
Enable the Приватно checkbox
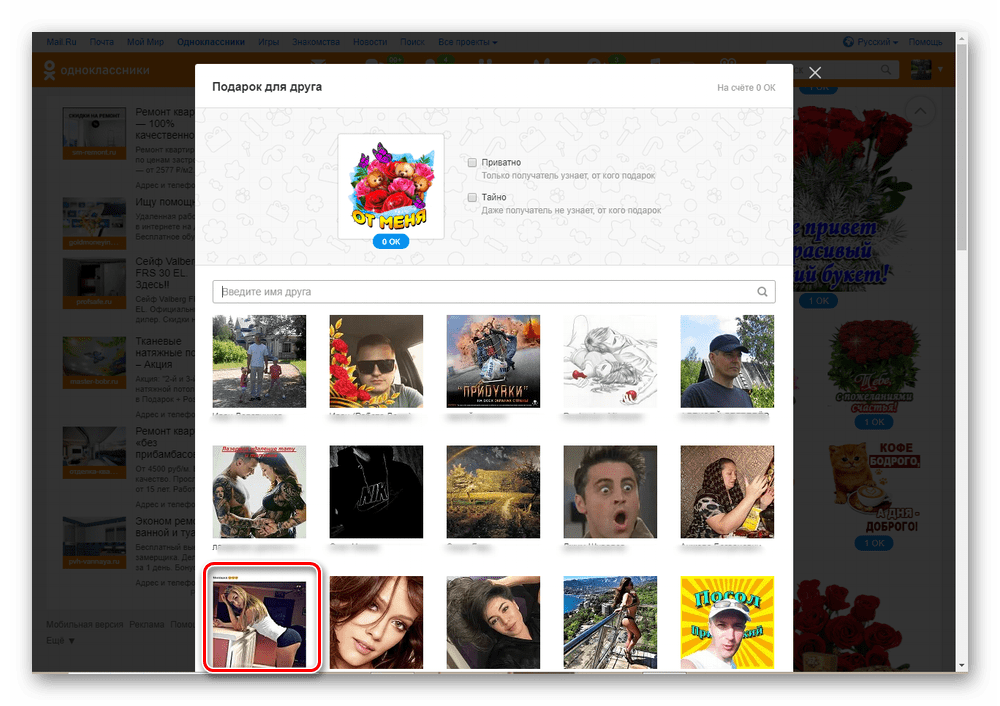tap(472, 163)
